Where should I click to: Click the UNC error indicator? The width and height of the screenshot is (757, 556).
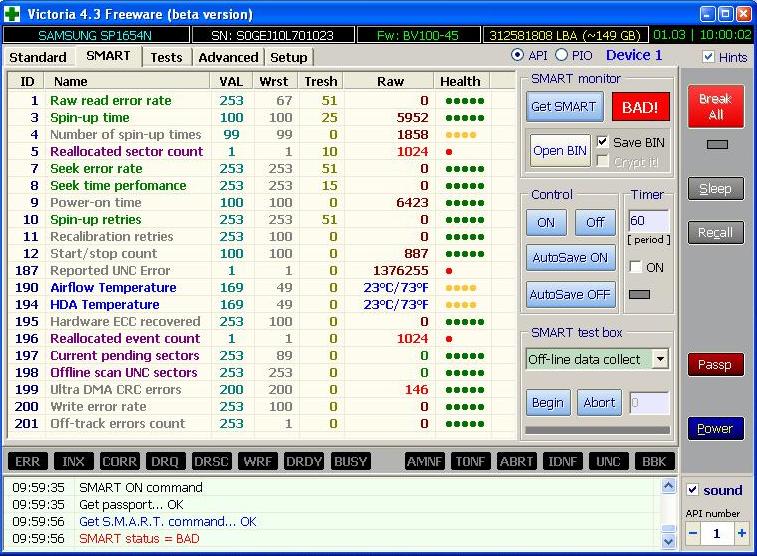pyautogui.click(x=608, y=461)
